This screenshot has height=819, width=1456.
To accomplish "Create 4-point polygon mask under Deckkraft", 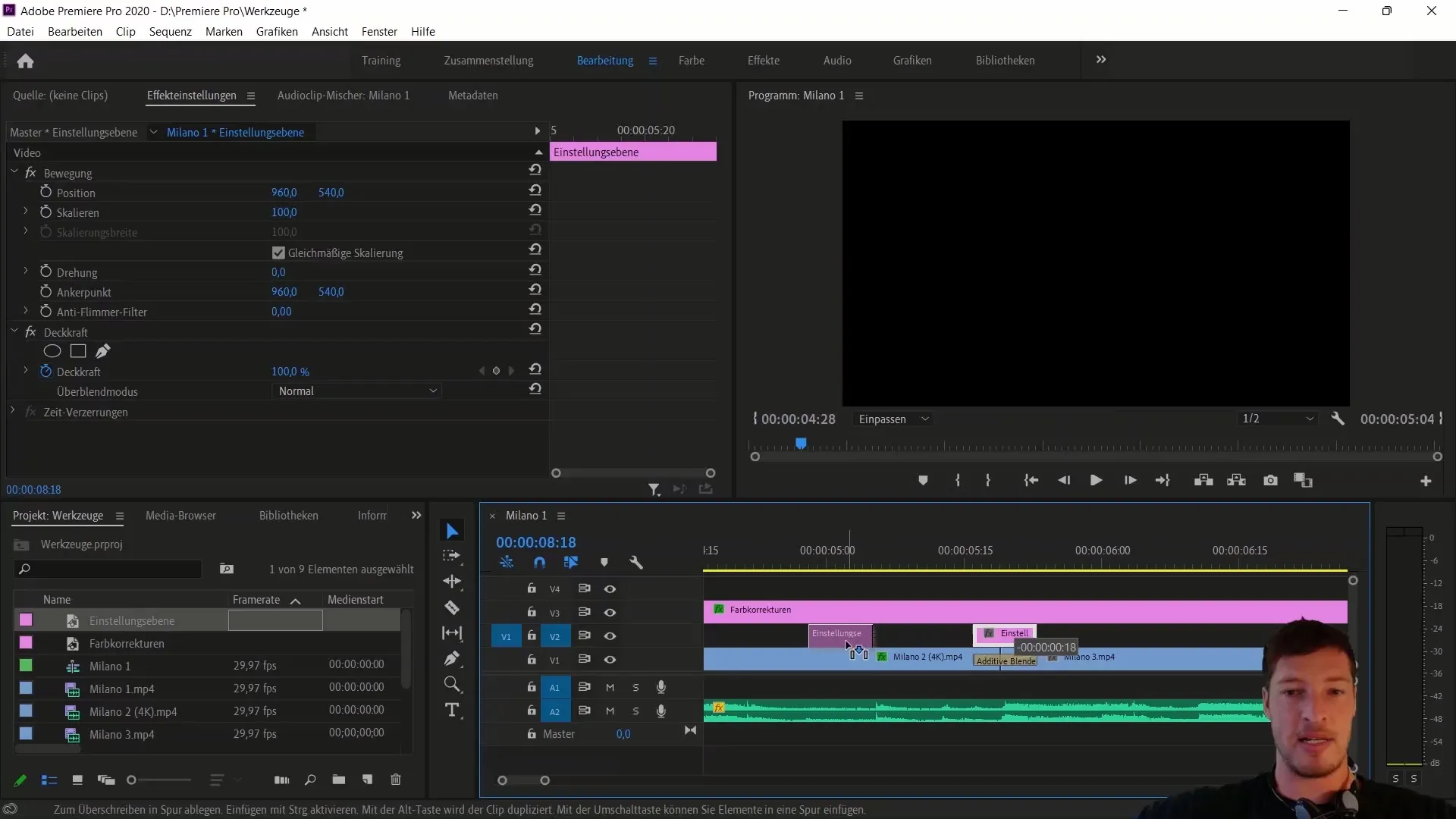I will click(x=78, y=351).
